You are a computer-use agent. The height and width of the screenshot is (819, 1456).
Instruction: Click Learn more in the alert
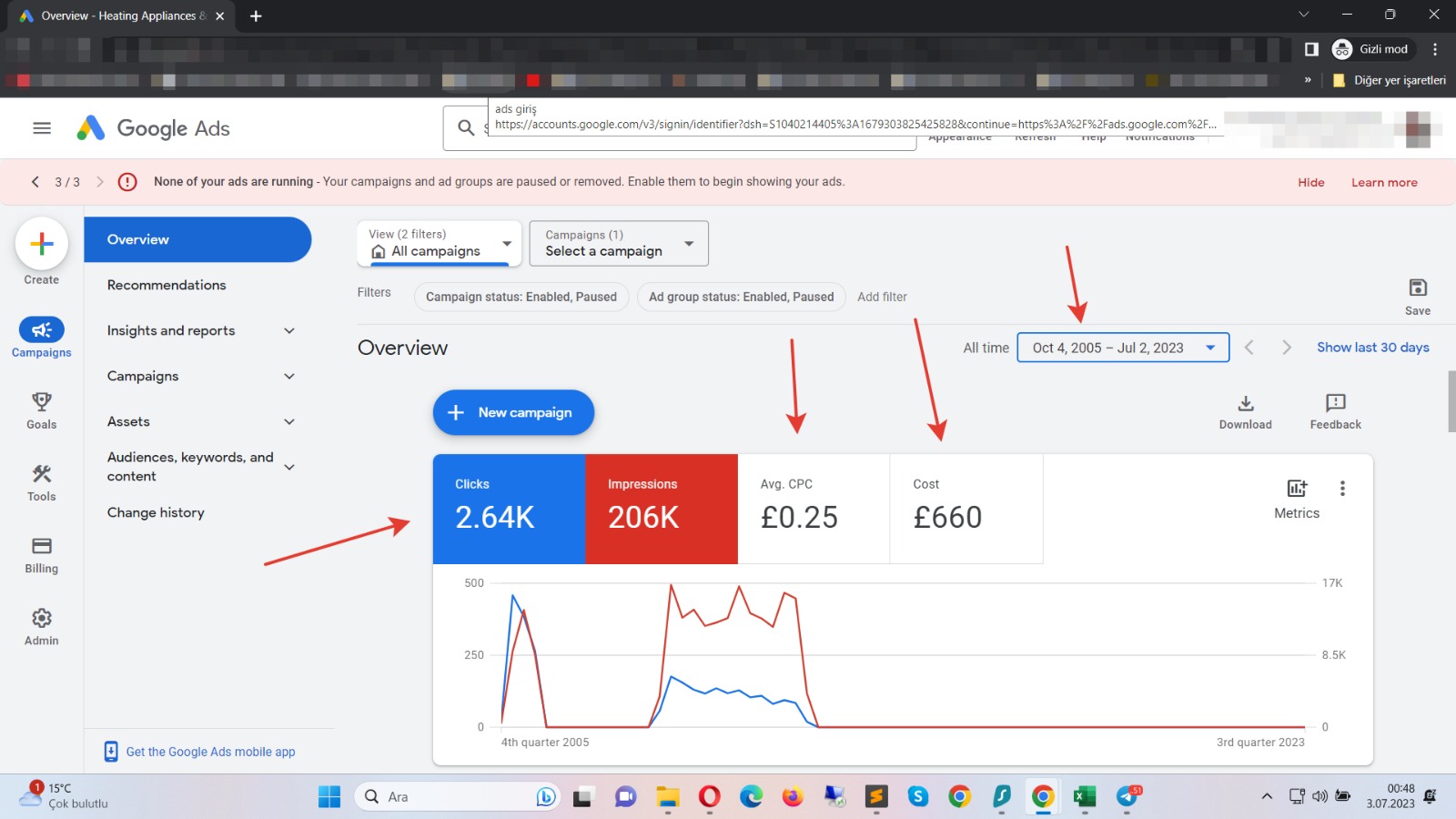(x=1384, y=182)
